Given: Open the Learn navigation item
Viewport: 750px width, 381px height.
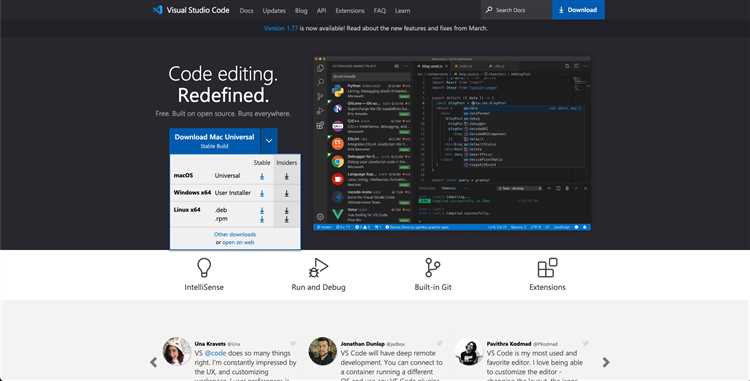Looking at the screenshot, I should (402, 11).
